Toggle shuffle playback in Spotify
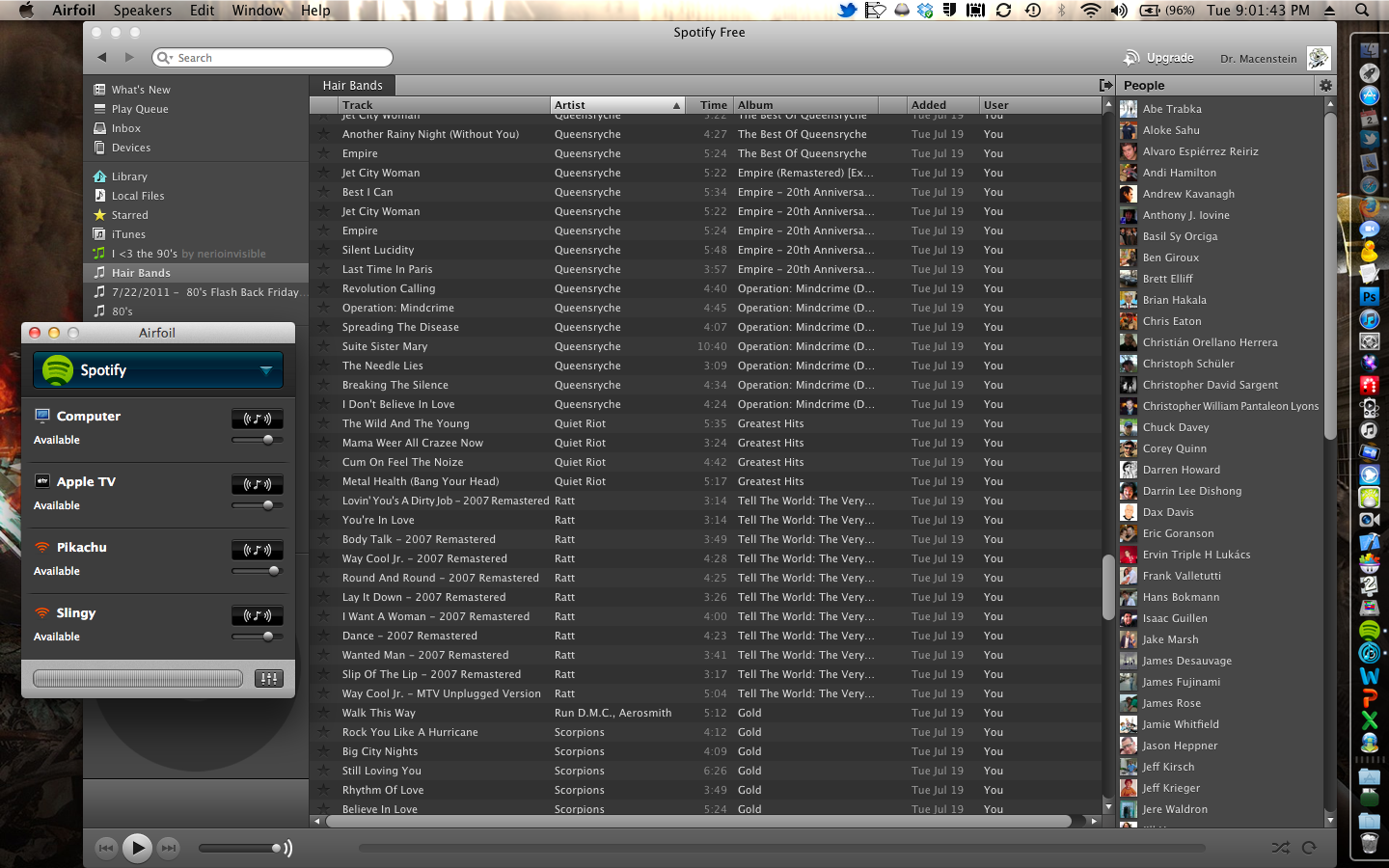Screen dimensions: 1389x868 pyautogui.click(x=1280, y=848)
